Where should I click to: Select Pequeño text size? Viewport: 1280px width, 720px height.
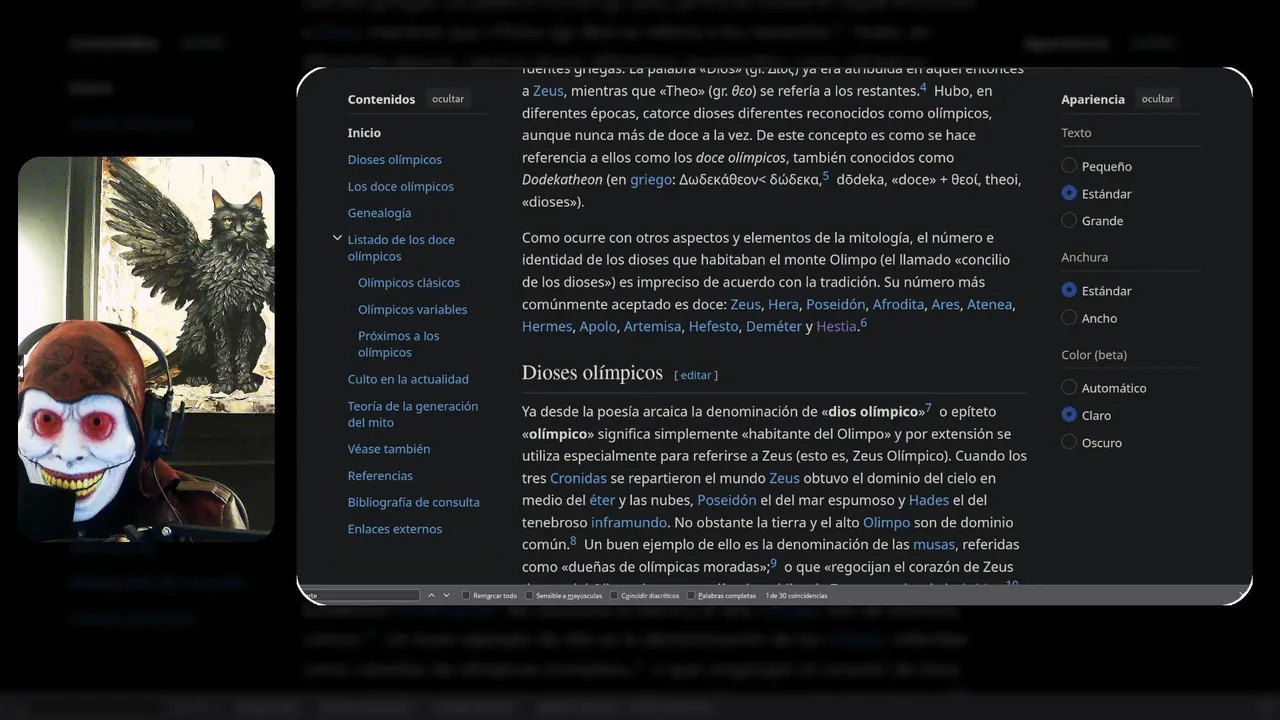click(1069, 166)
